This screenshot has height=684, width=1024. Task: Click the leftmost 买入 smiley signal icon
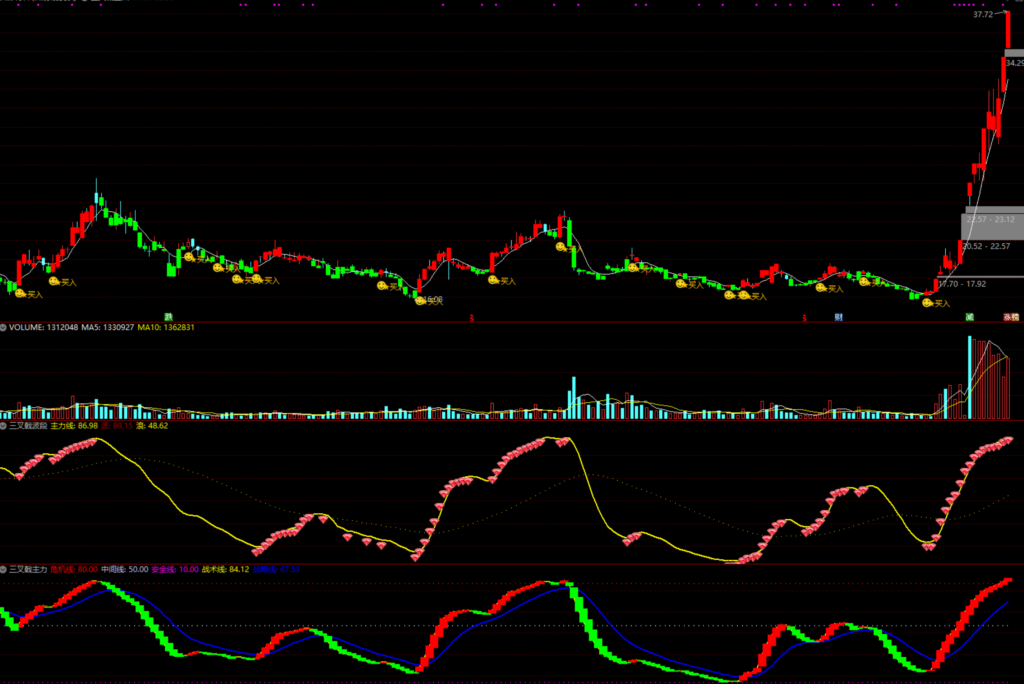[20, 294]
